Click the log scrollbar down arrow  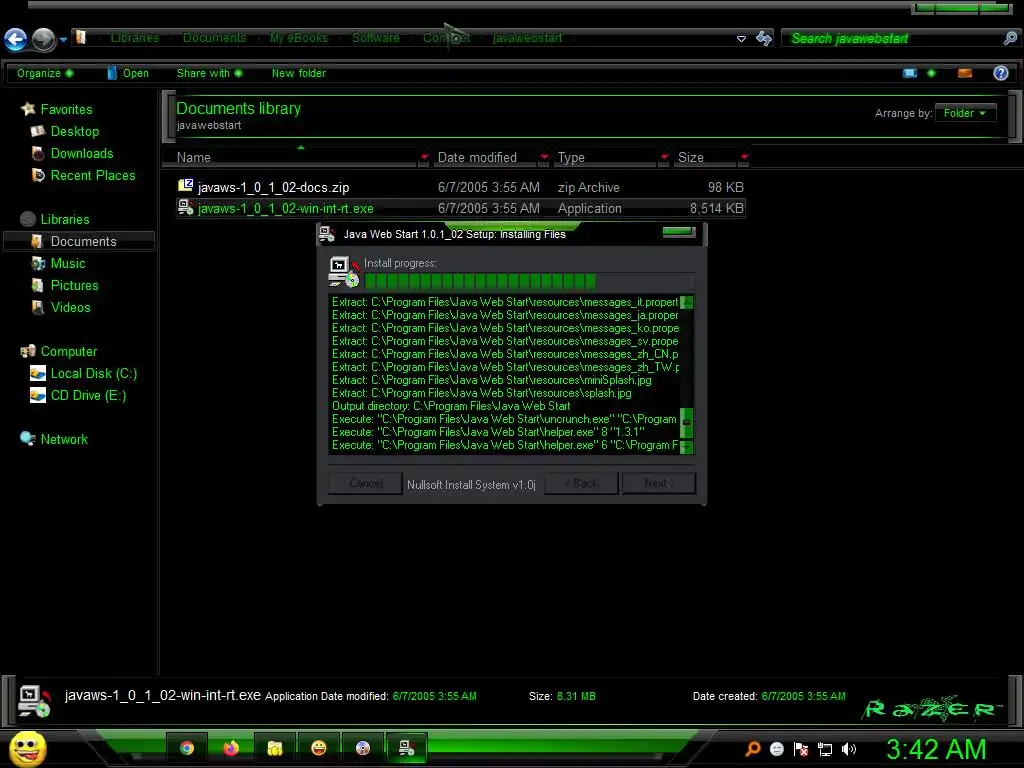pyautogui.click(x=686, y=447)
